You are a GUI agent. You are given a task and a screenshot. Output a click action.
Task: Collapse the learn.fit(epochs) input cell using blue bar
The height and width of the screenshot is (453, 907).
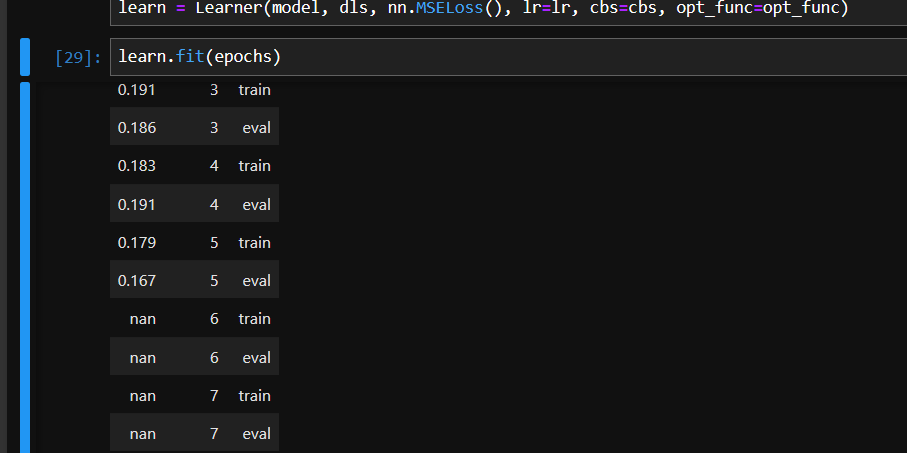tap(25, 57)
